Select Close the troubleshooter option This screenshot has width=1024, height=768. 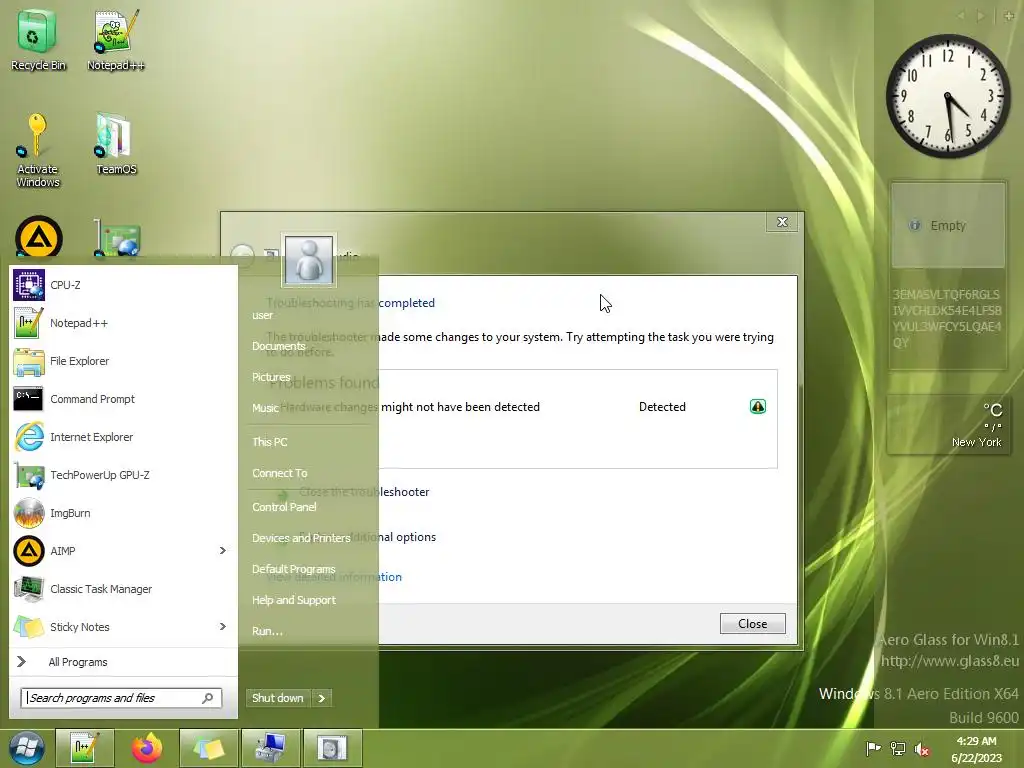tap(364, 492)
